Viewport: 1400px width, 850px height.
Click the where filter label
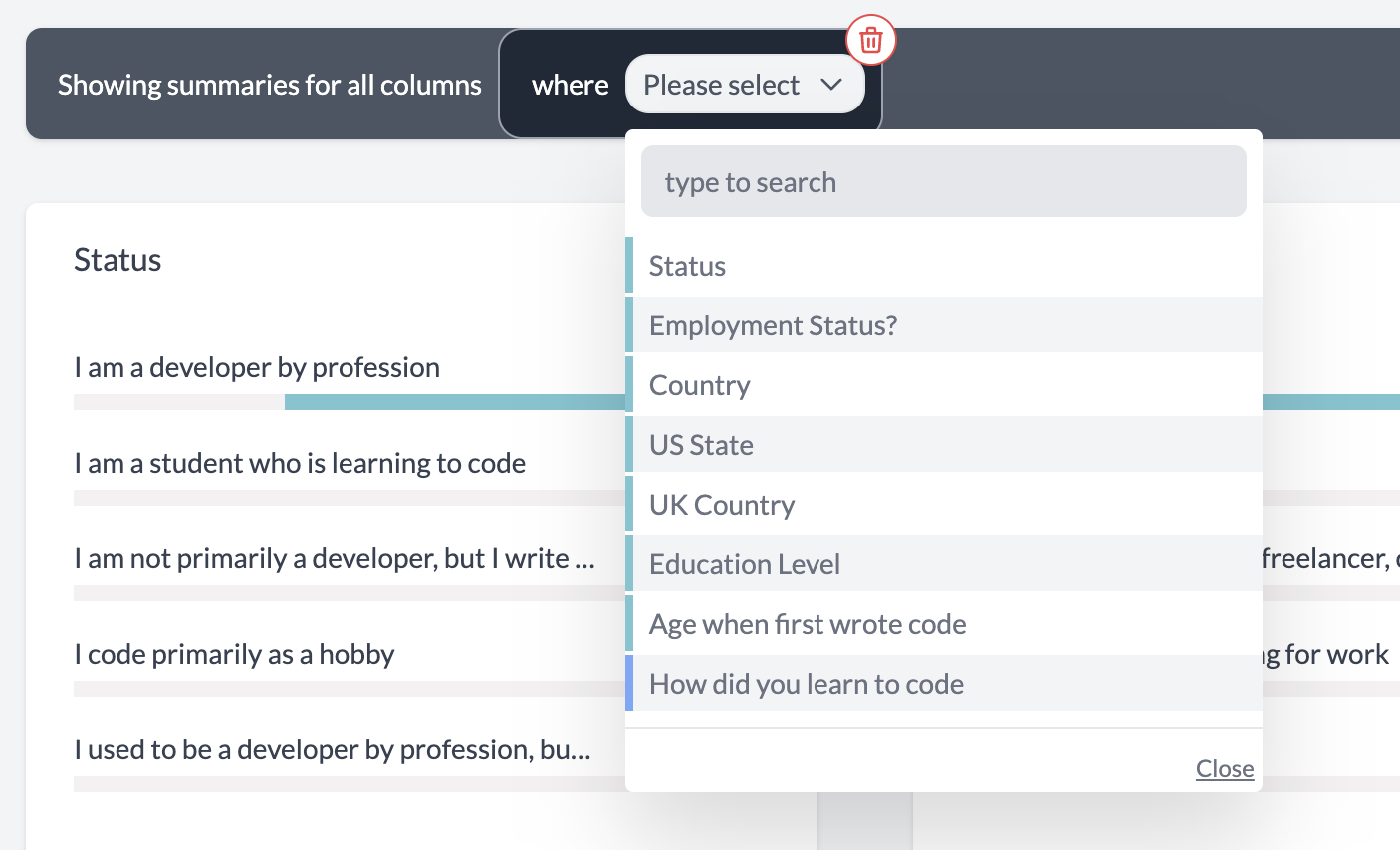point(570,84)
